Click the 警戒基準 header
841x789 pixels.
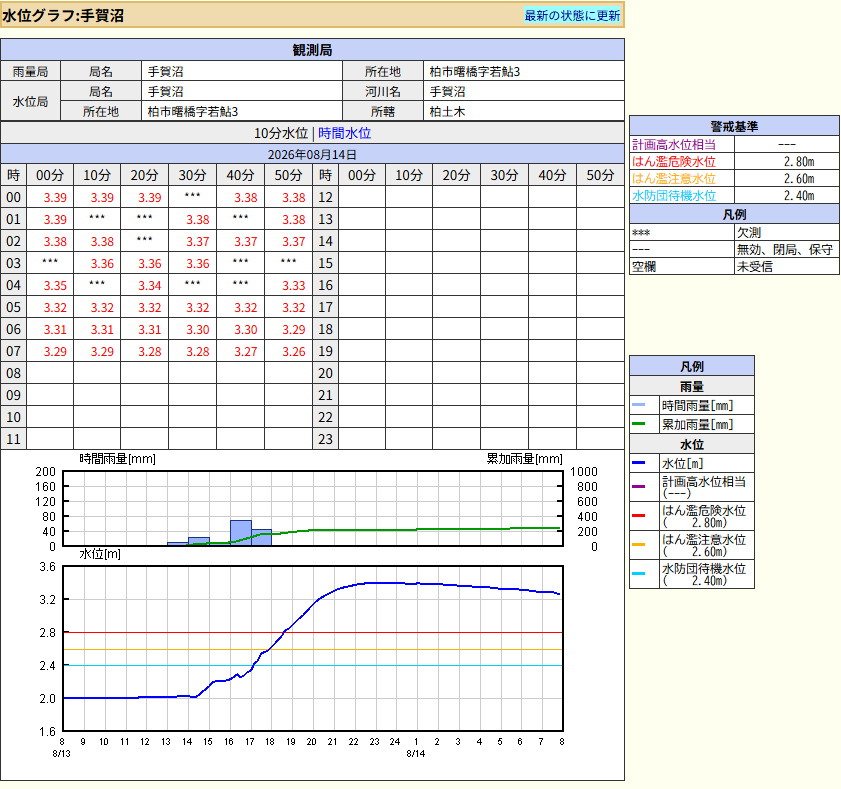(734, 126)
